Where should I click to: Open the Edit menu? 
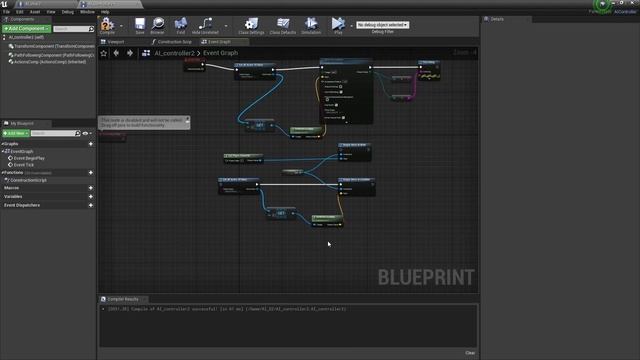coord(20,12)
